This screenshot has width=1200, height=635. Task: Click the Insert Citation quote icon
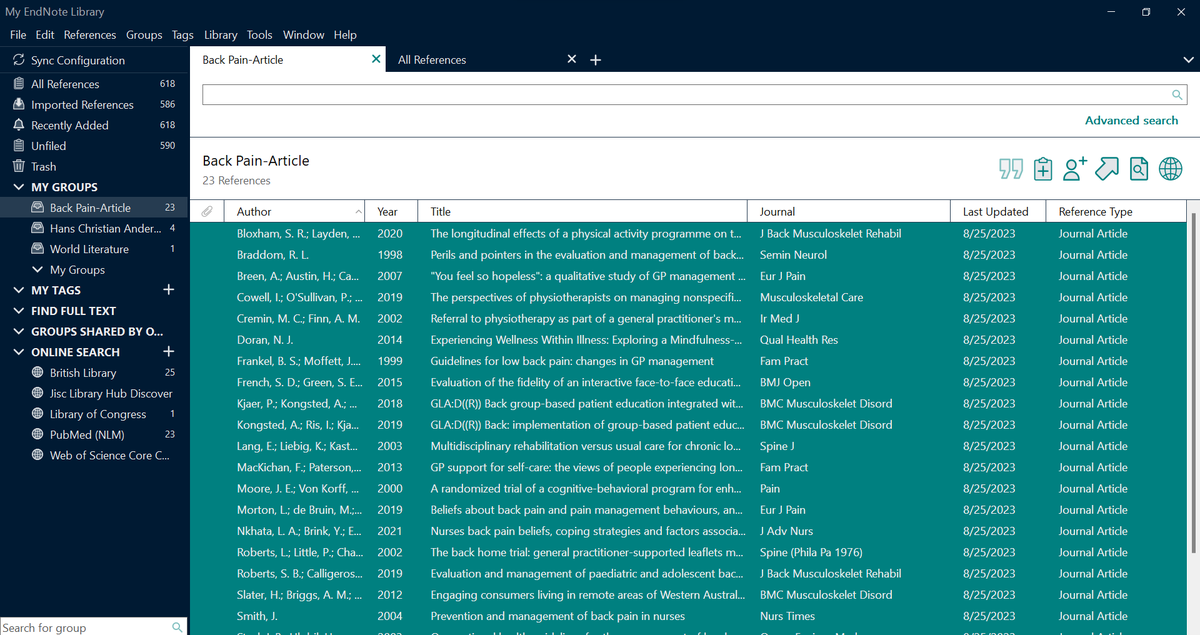coord(1011,169)
